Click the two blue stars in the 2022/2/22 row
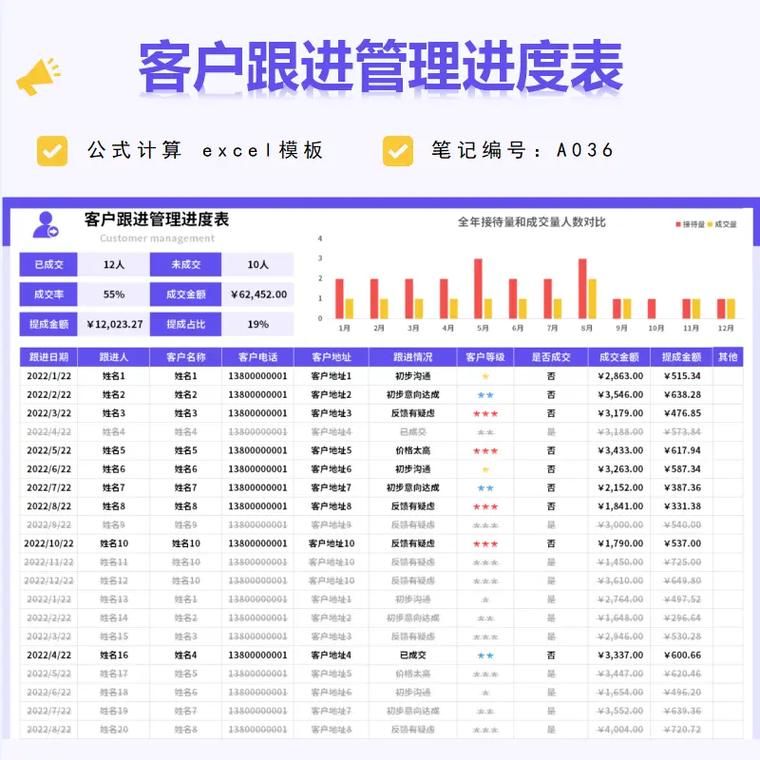 tap(485, 395)
